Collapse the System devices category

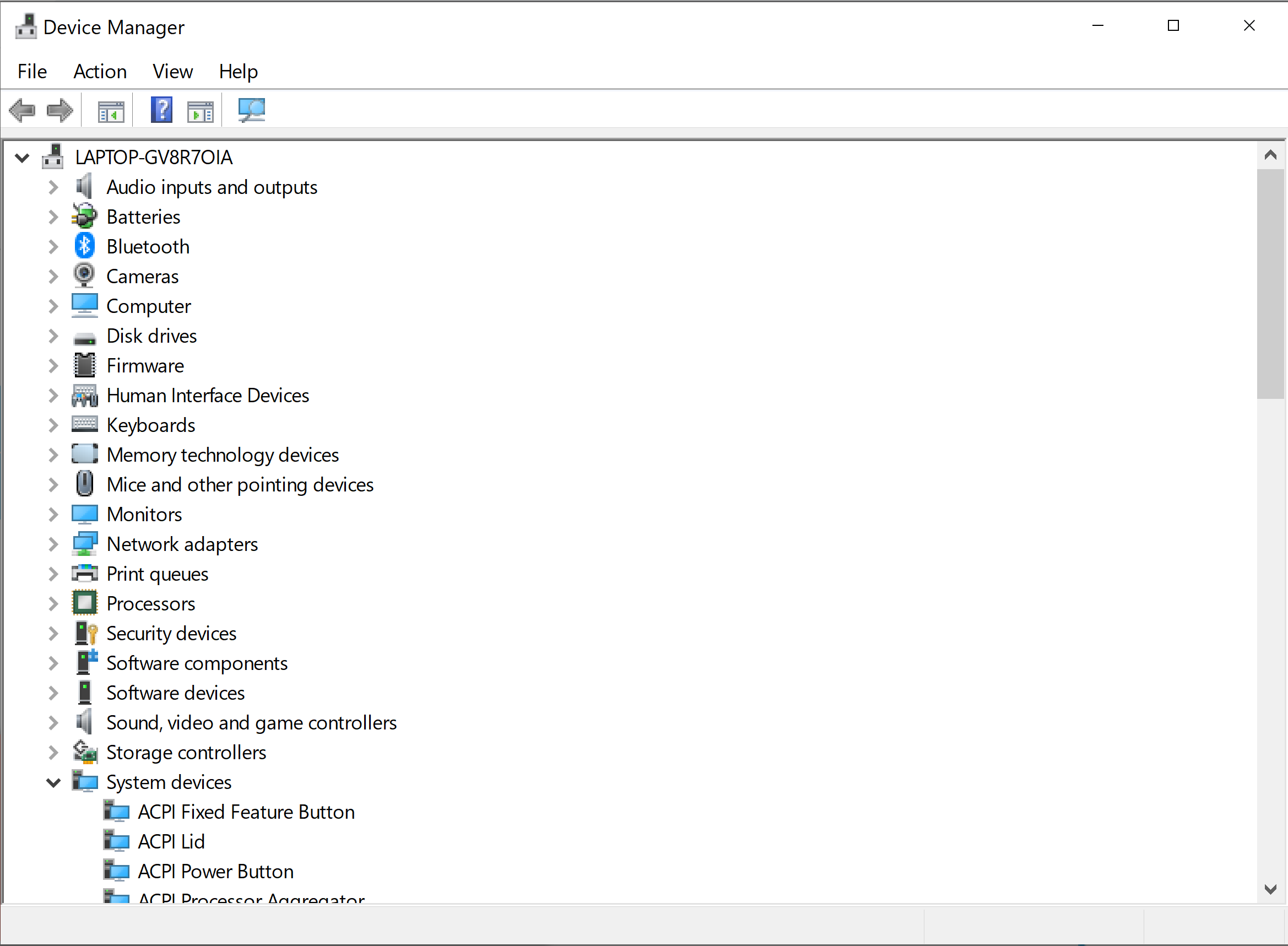coord(53,782)
